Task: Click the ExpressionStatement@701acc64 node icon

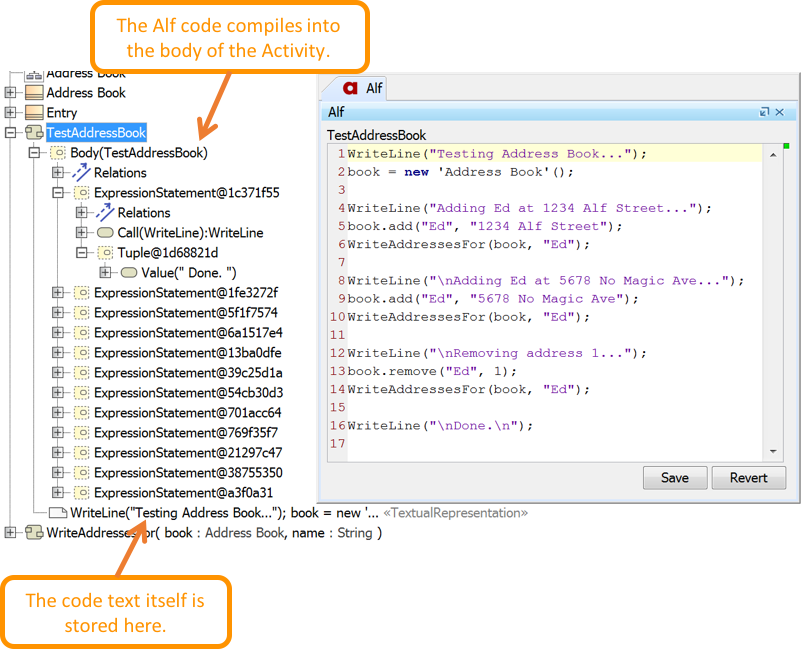Action: point(81,413)
